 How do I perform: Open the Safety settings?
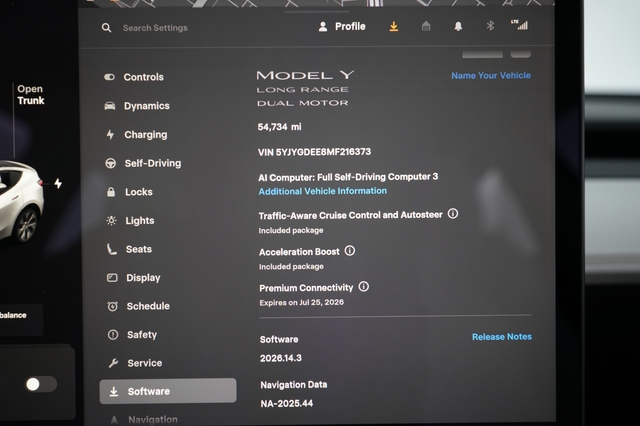[132, 335]
